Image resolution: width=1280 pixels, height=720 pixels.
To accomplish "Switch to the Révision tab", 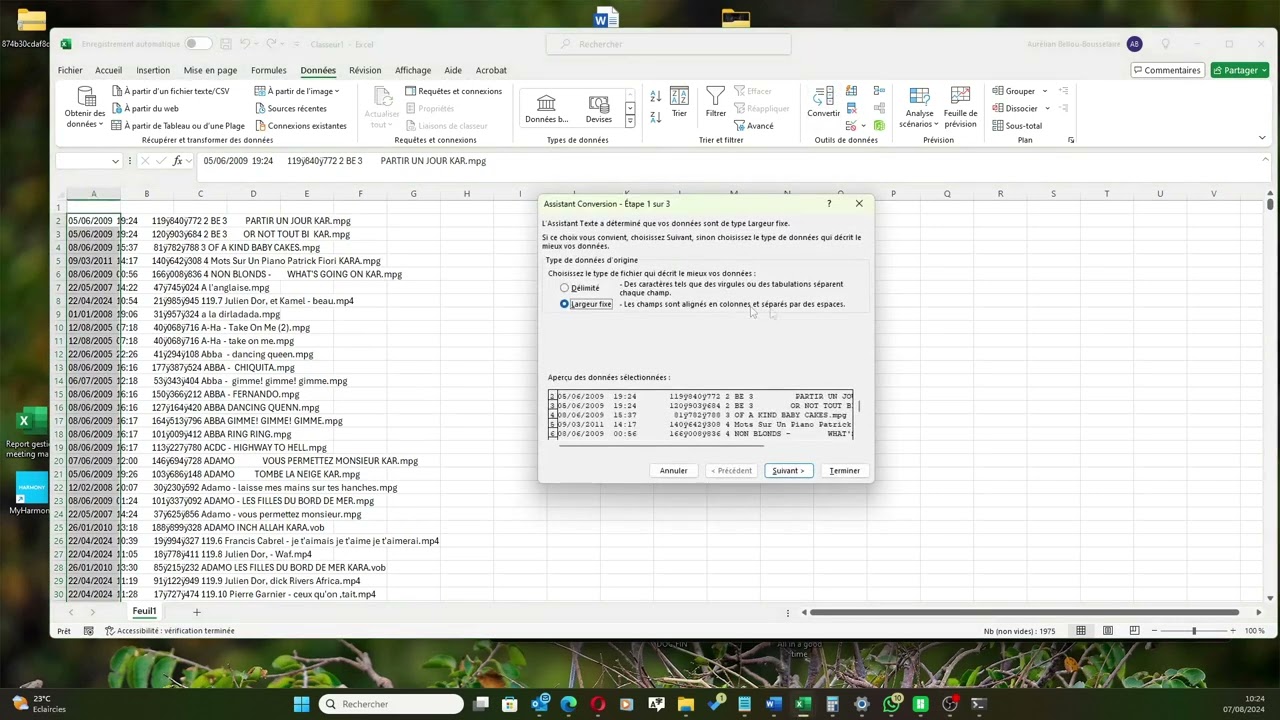I will (x=365, y=70).
